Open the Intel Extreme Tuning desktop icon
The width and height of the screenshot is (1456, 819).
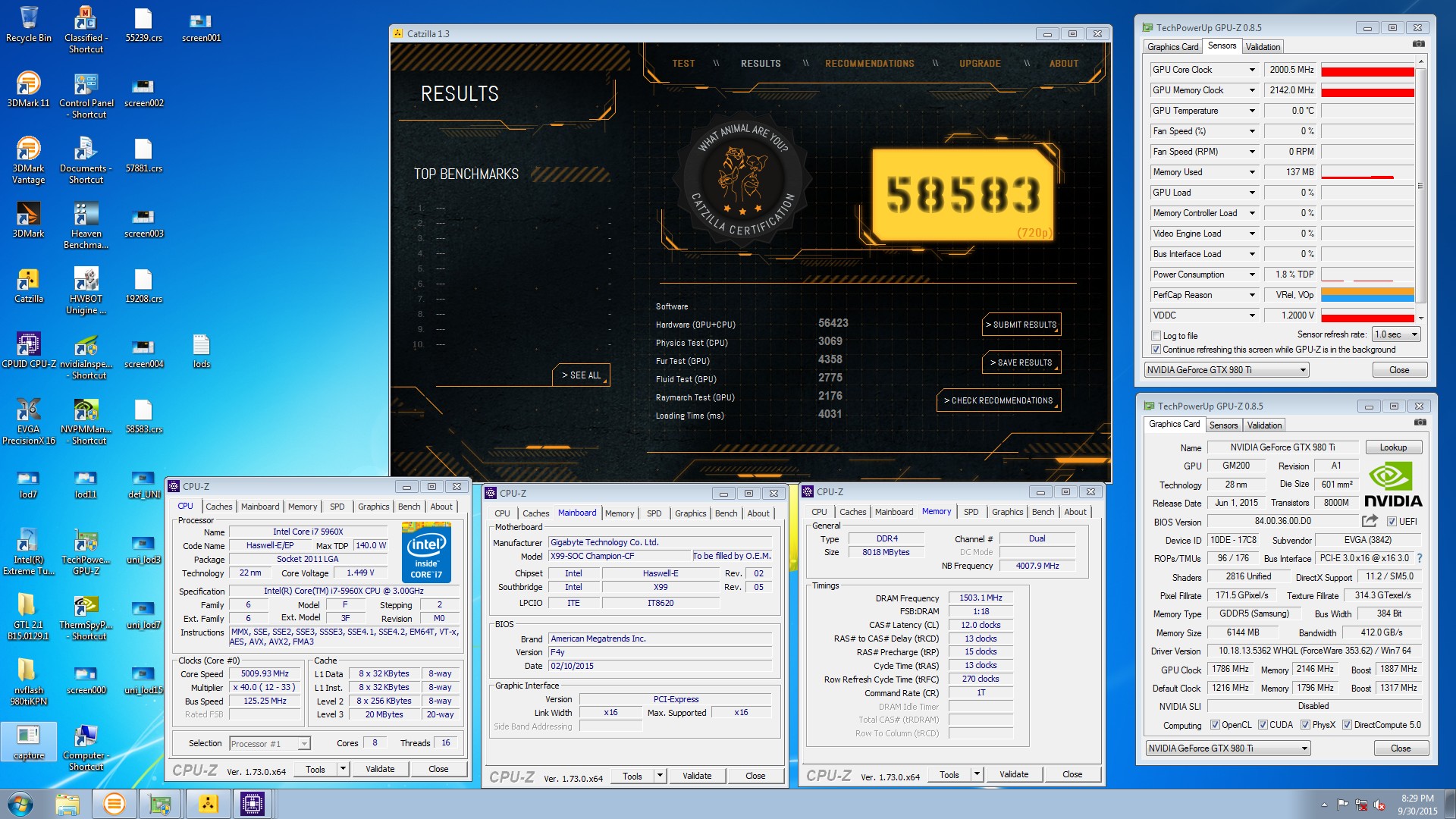coord(29,551)
